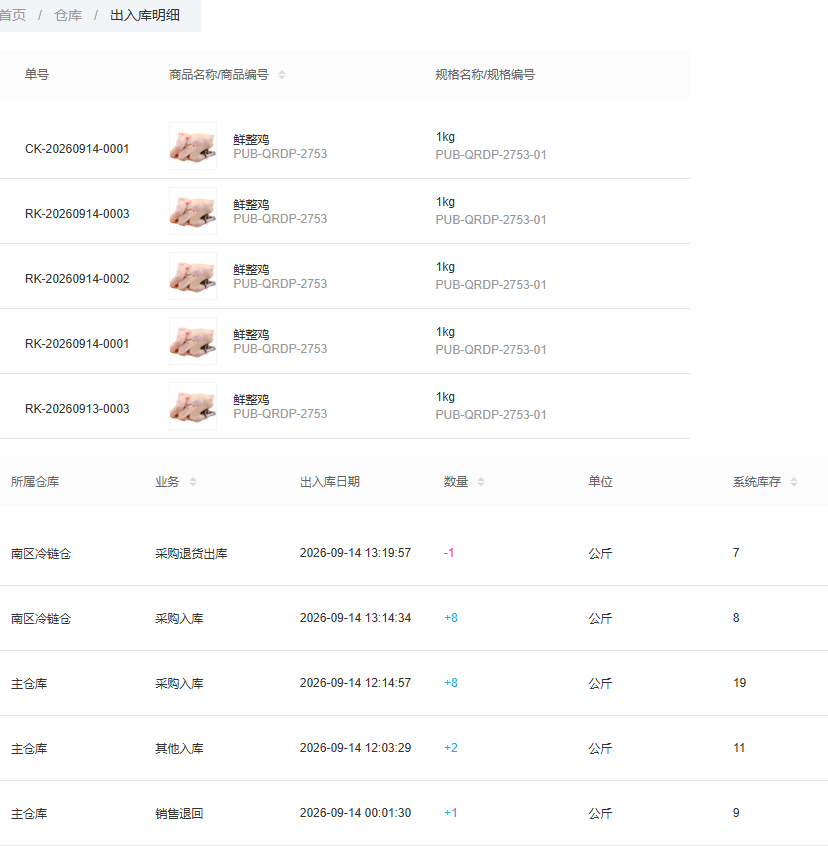Click system stock value 9
This screenshot has width=828, height=846.
(736, 813)
